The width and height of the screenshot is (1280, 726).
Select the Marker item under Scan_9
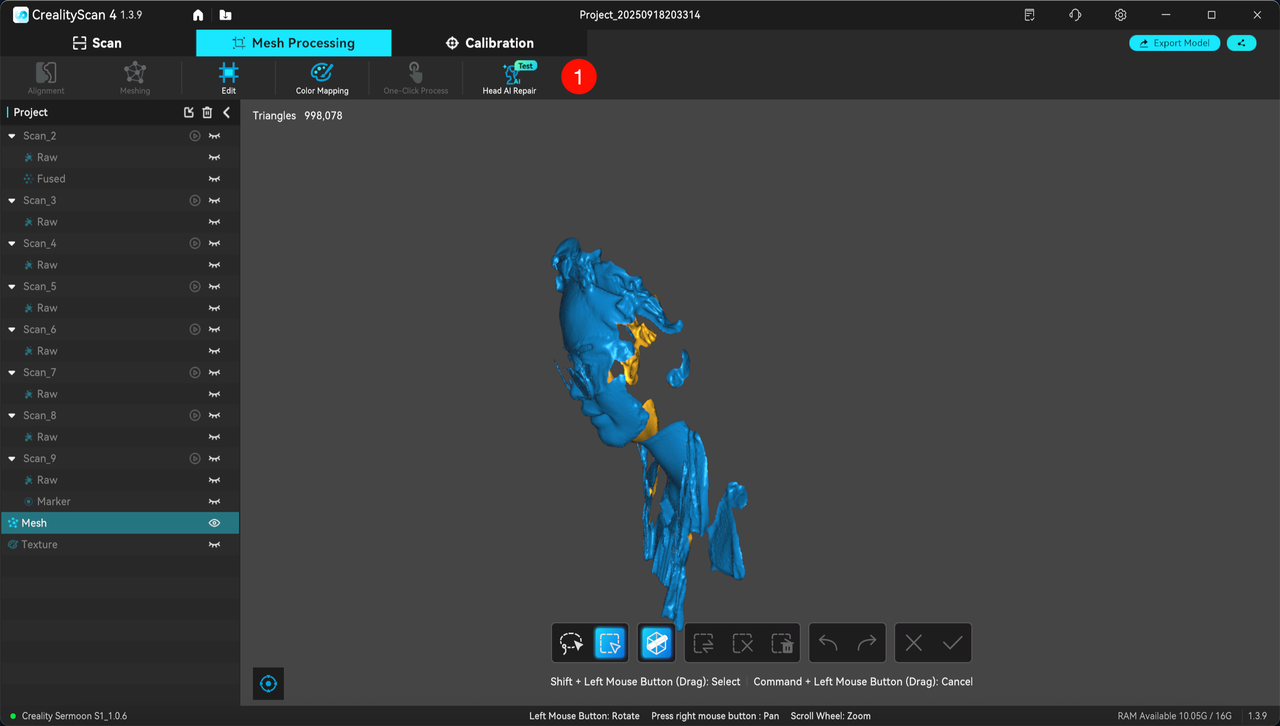tap(54, 502)
